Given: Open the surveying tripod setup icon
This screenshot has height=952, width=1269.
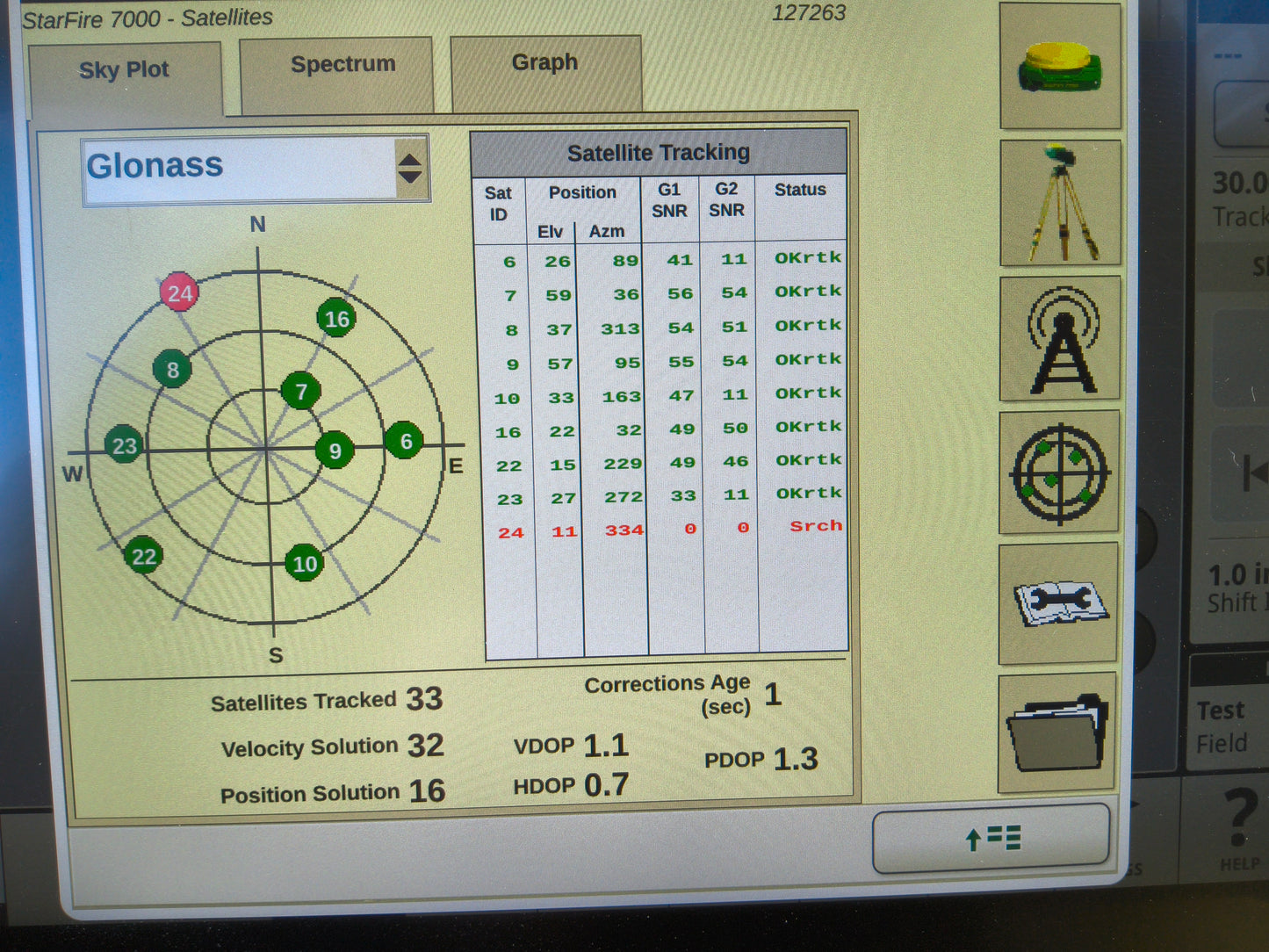Looking at the screenshot, I should [x=1058, y=204].
